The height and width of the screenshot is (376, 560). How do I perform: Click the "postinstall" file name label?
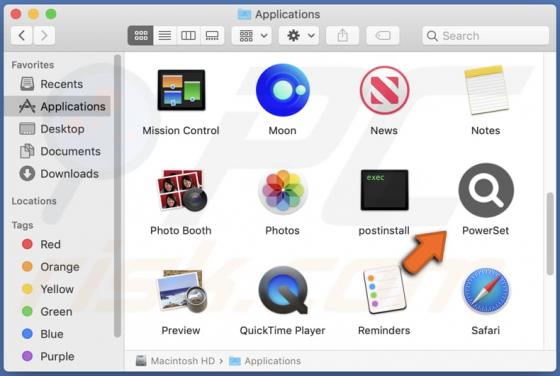[x=384, y=230]
